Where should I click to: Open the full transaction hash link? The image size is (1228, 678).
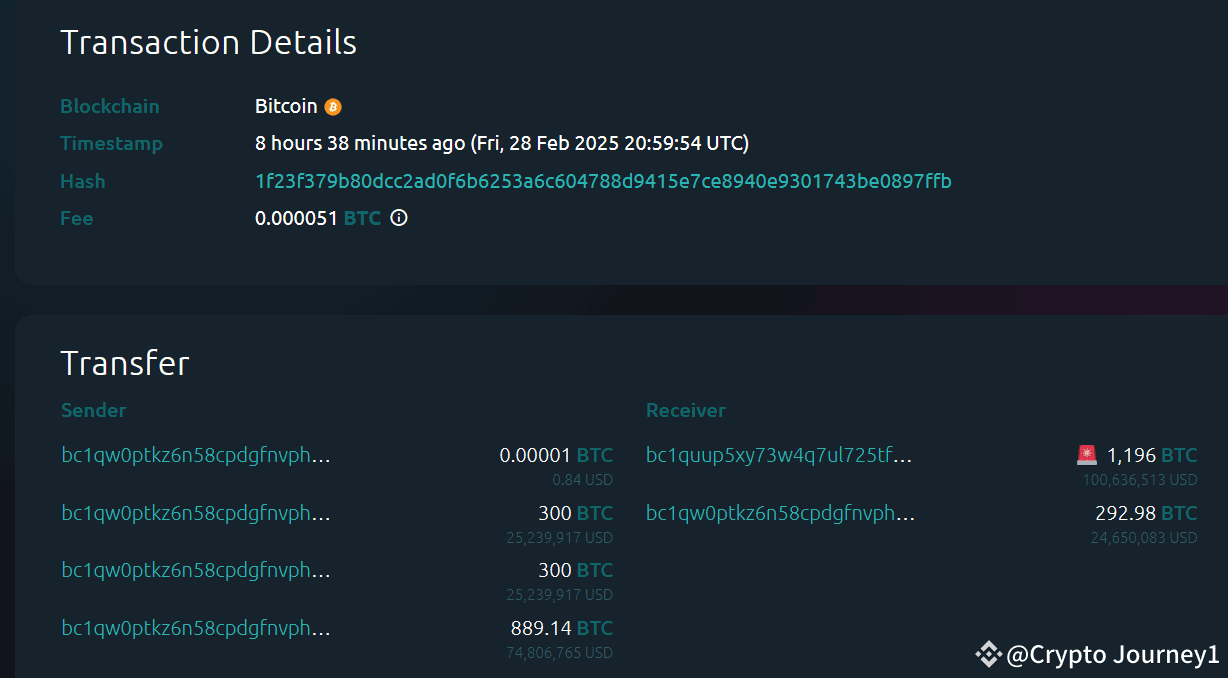click(603, 181)
